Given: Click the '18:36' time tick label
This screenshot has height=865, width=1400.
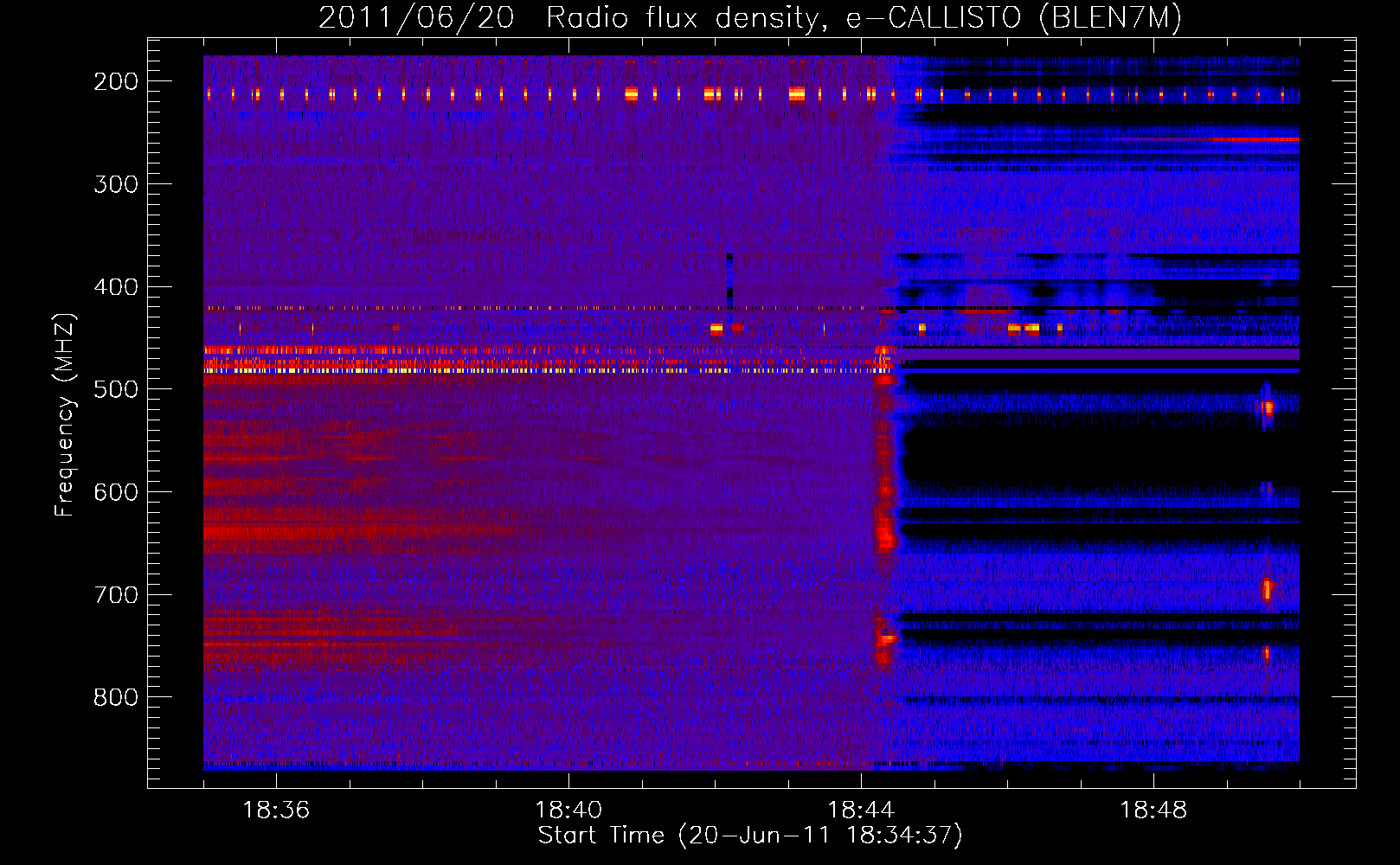Looking at the screenshot, I should coord(276,811).
